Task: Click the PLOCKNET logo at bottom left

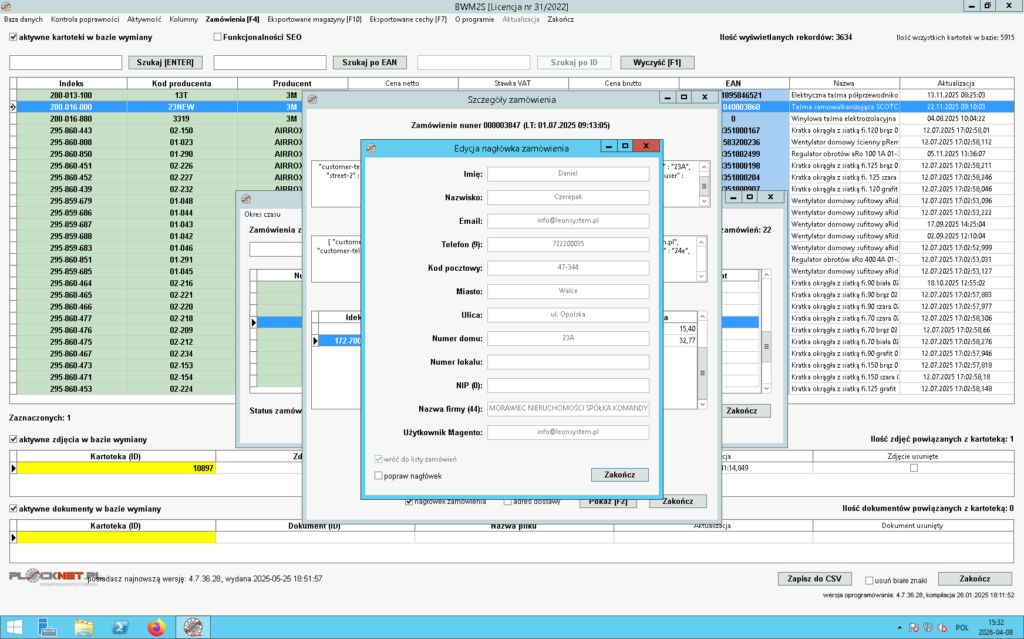Action: (x=47, y=577)
